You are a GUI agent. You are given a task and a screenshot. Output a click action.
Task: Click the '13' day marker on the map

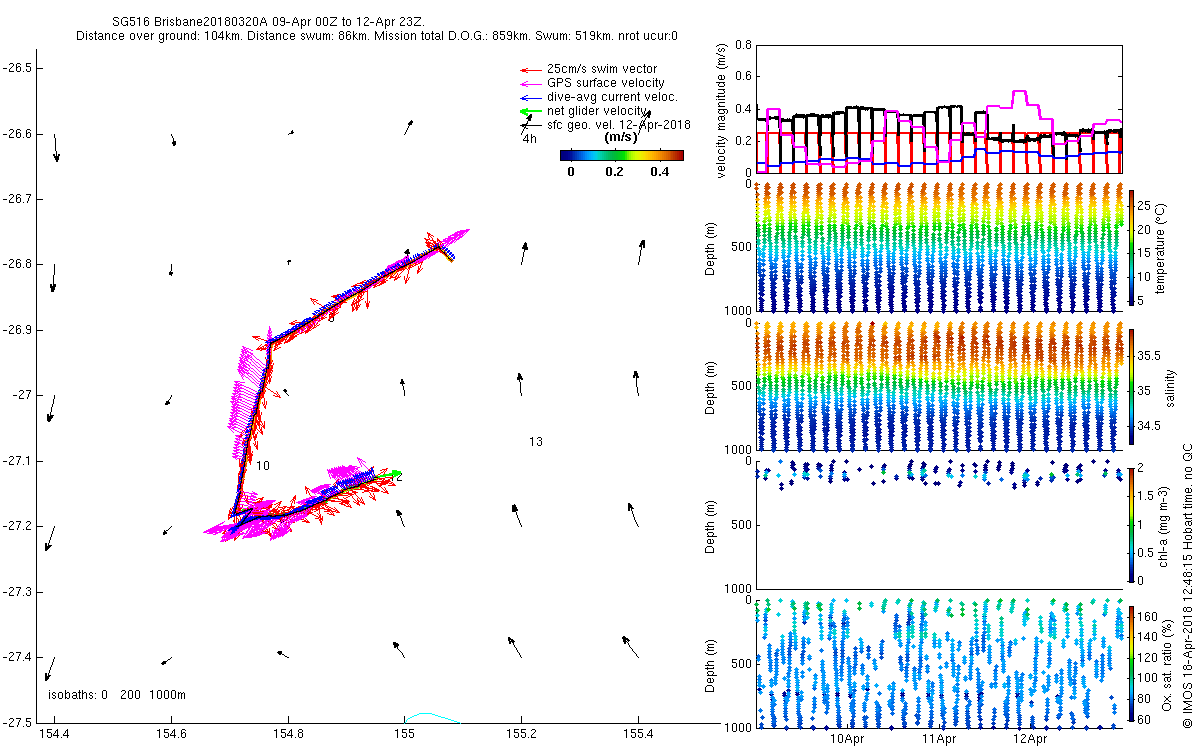click(536, 442)
